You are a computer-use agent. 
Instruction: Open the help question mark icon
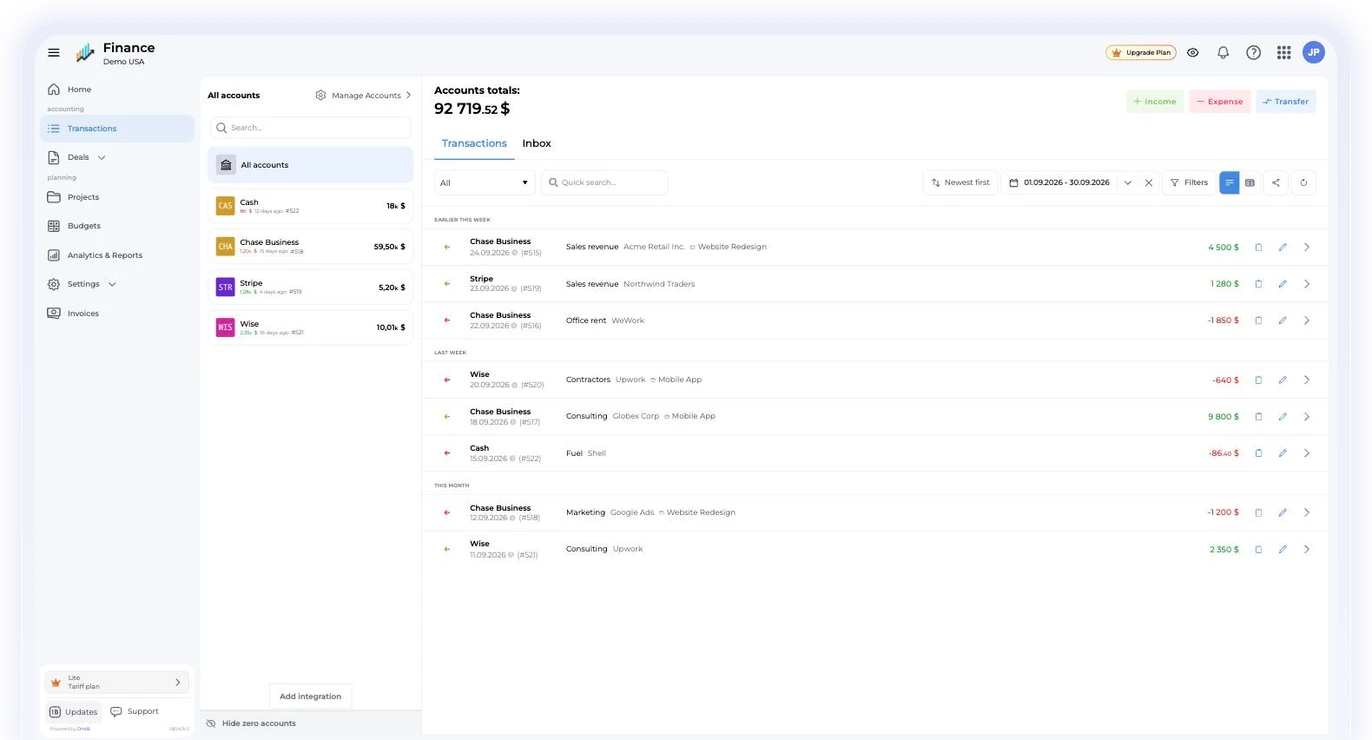click(x=1253, y=53)
